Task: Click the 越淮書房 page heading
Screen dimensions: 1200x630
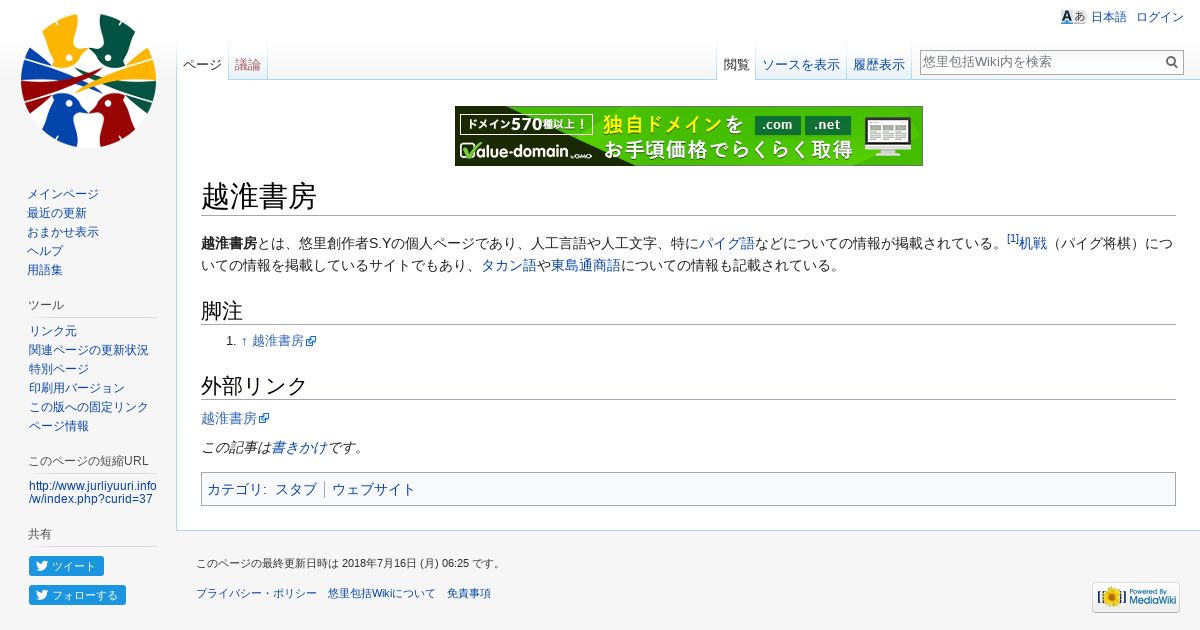Action: point(259,196)
